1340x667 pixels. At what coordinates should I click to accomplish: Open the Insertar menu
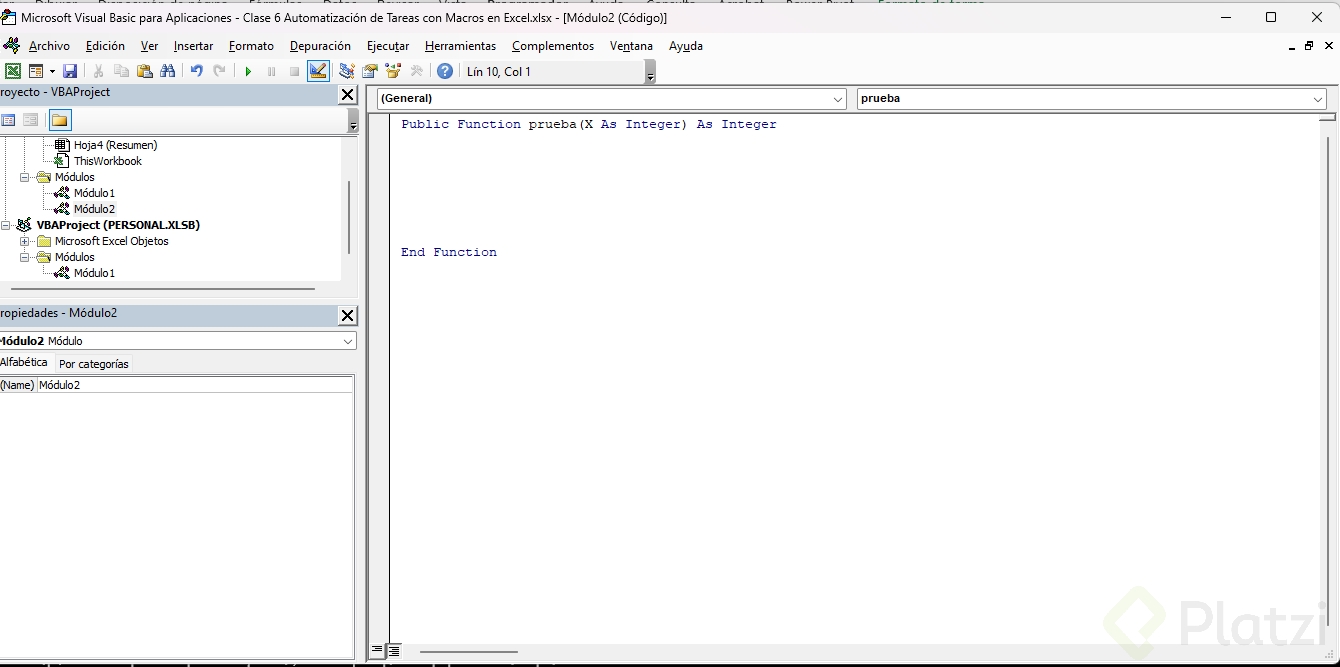[x=193, y=46]
